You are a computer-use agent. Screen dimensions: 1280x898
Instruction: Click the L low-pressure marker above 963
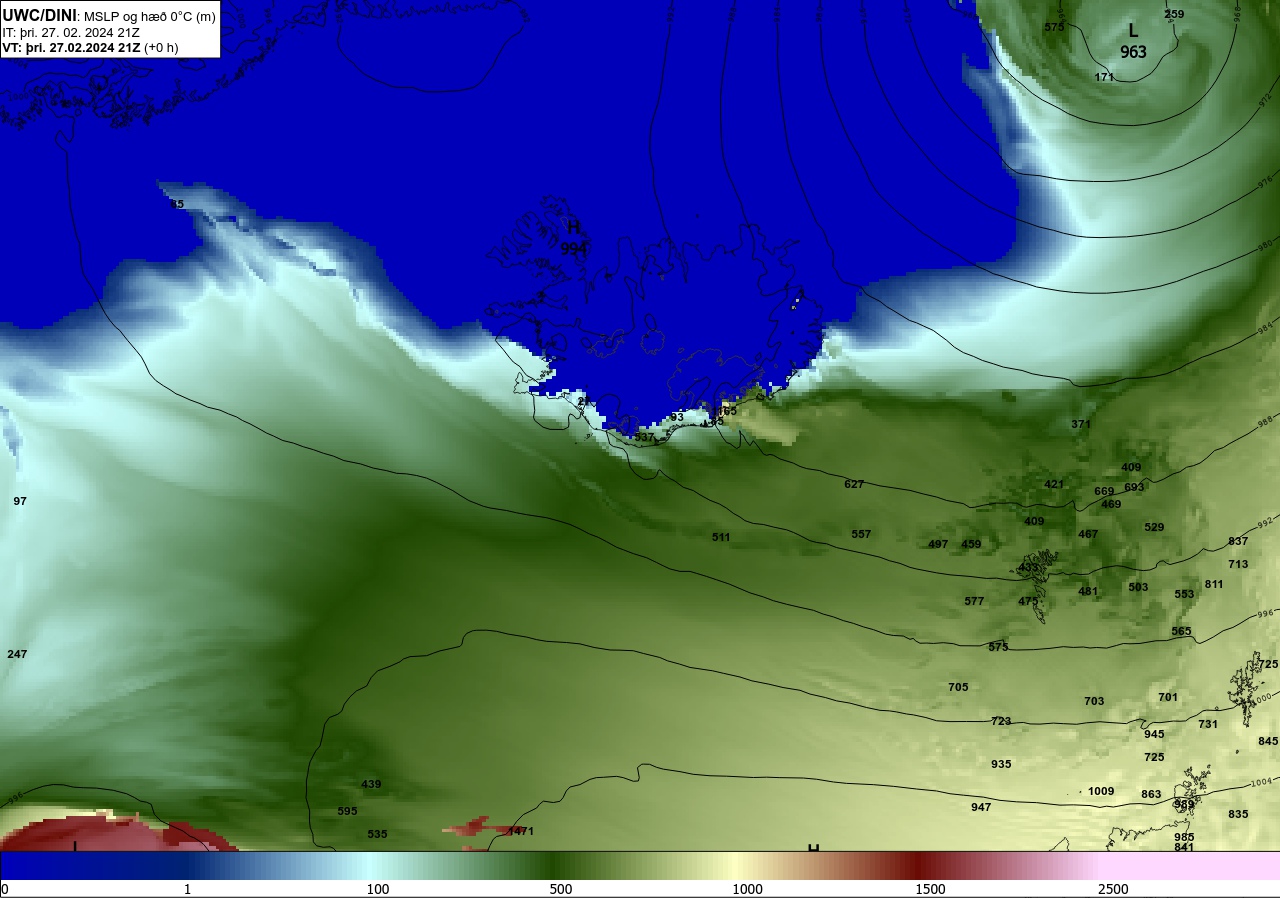[x=1133, y=30]
